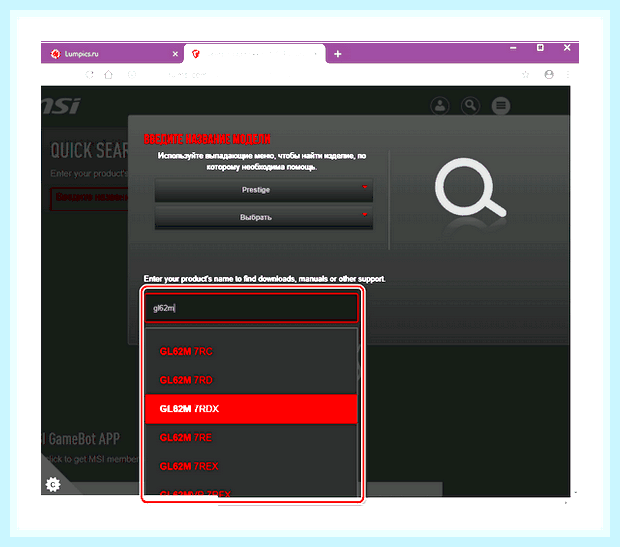Expand the Выбрать dropdown
The height and width of the screenshot is (547, 620).
click(x=263, y=217)
